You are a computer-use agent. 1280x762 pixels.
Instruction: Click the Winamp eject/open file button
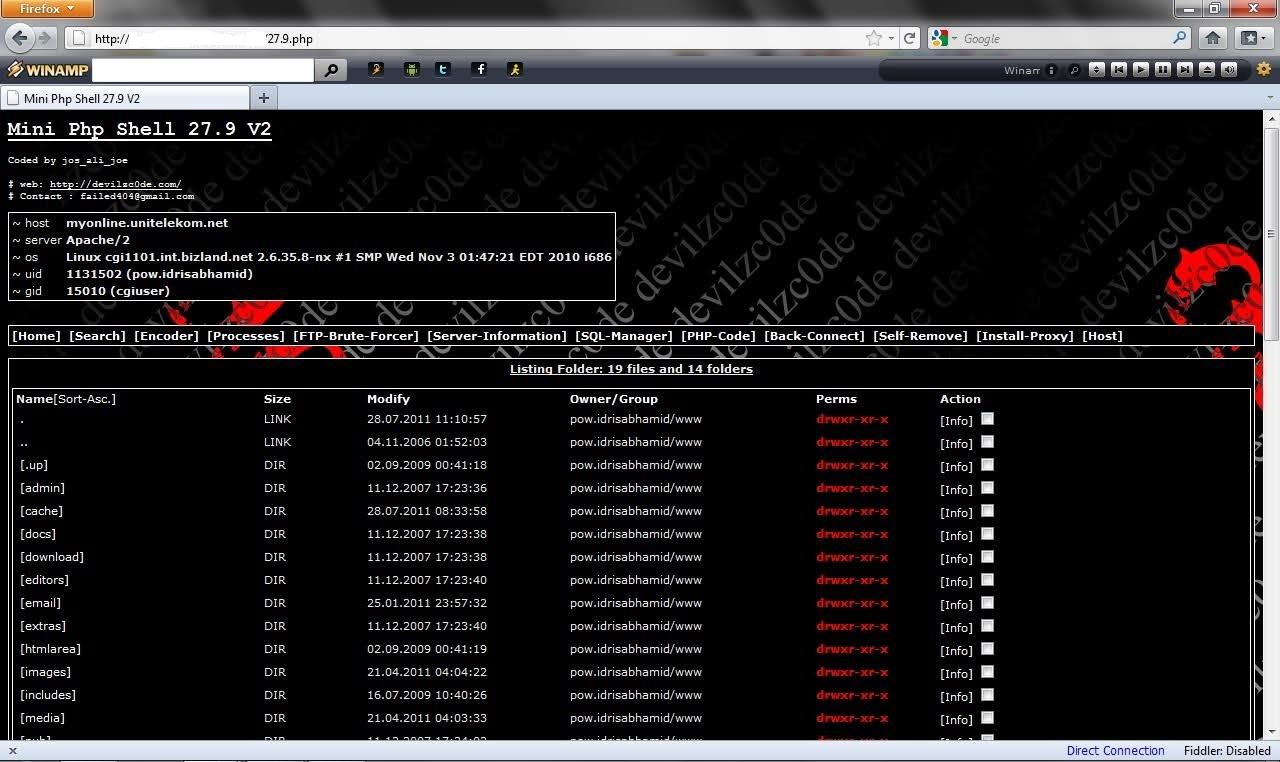pos(1207,70)
